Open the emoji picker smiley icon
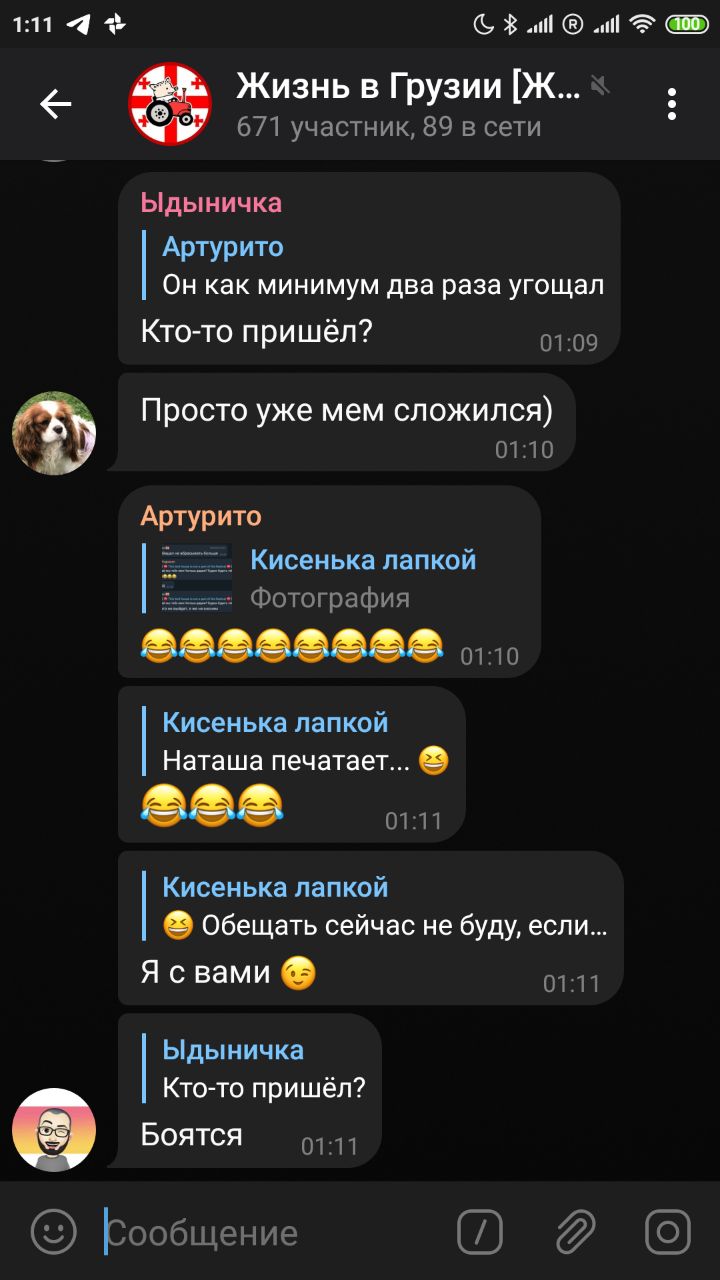This screenshot has height=1280, width=720. [53, 1231]
